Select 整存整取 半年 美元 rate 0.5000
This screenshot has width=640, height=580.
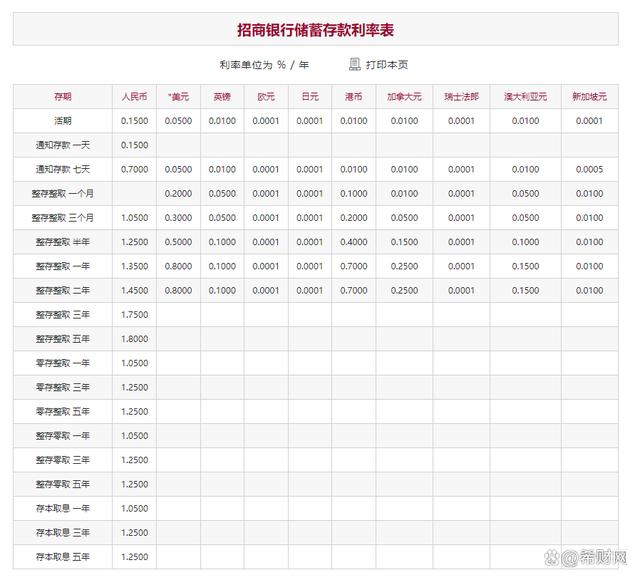(178, 242)
